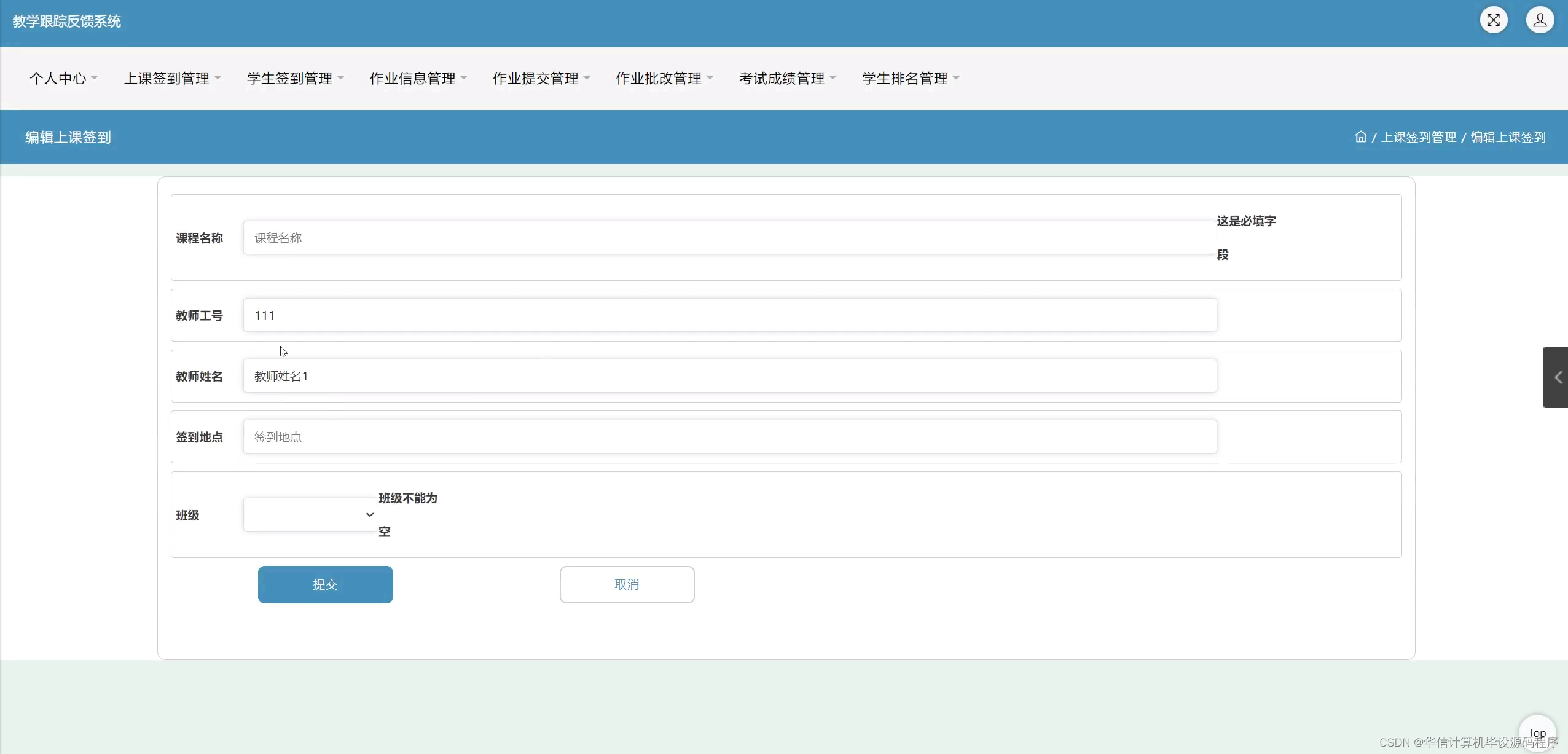Image resolution: width=1568 pixels, height=754 pixels.
Task: Expand the side panel arrow handle
Action: coord(1557,377)
